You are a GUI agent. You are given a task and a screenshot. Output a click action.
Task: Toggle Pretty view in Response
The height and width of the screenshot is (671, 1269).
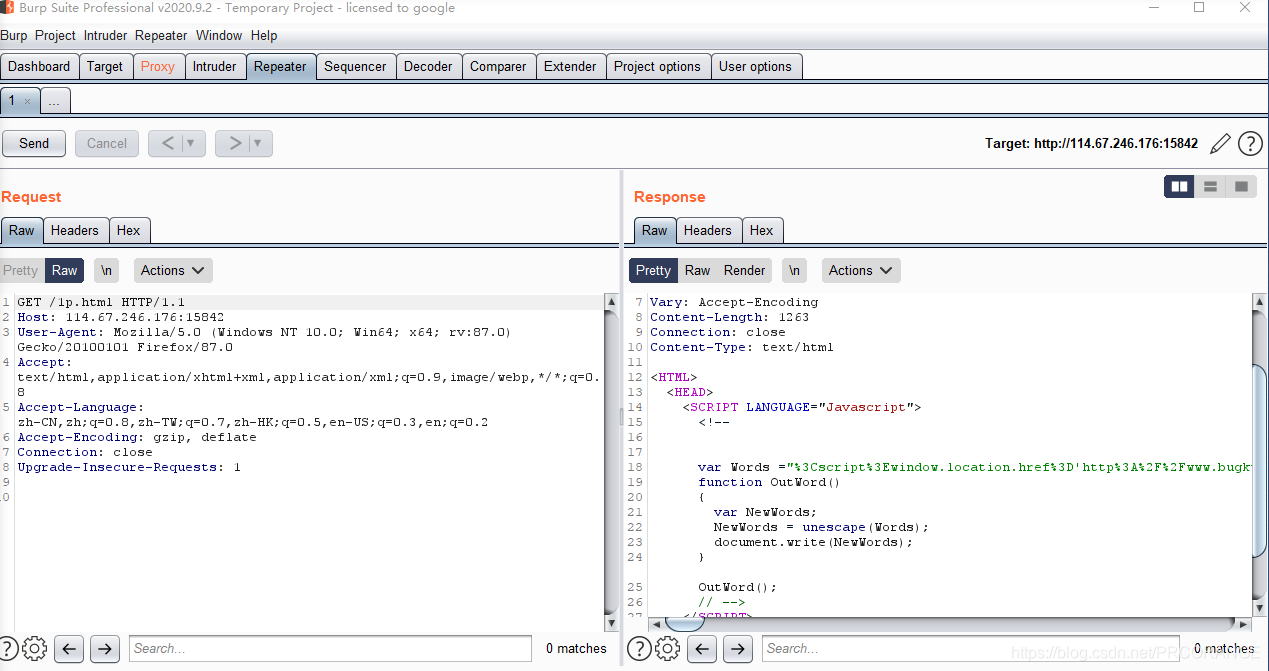pos(653,270)
